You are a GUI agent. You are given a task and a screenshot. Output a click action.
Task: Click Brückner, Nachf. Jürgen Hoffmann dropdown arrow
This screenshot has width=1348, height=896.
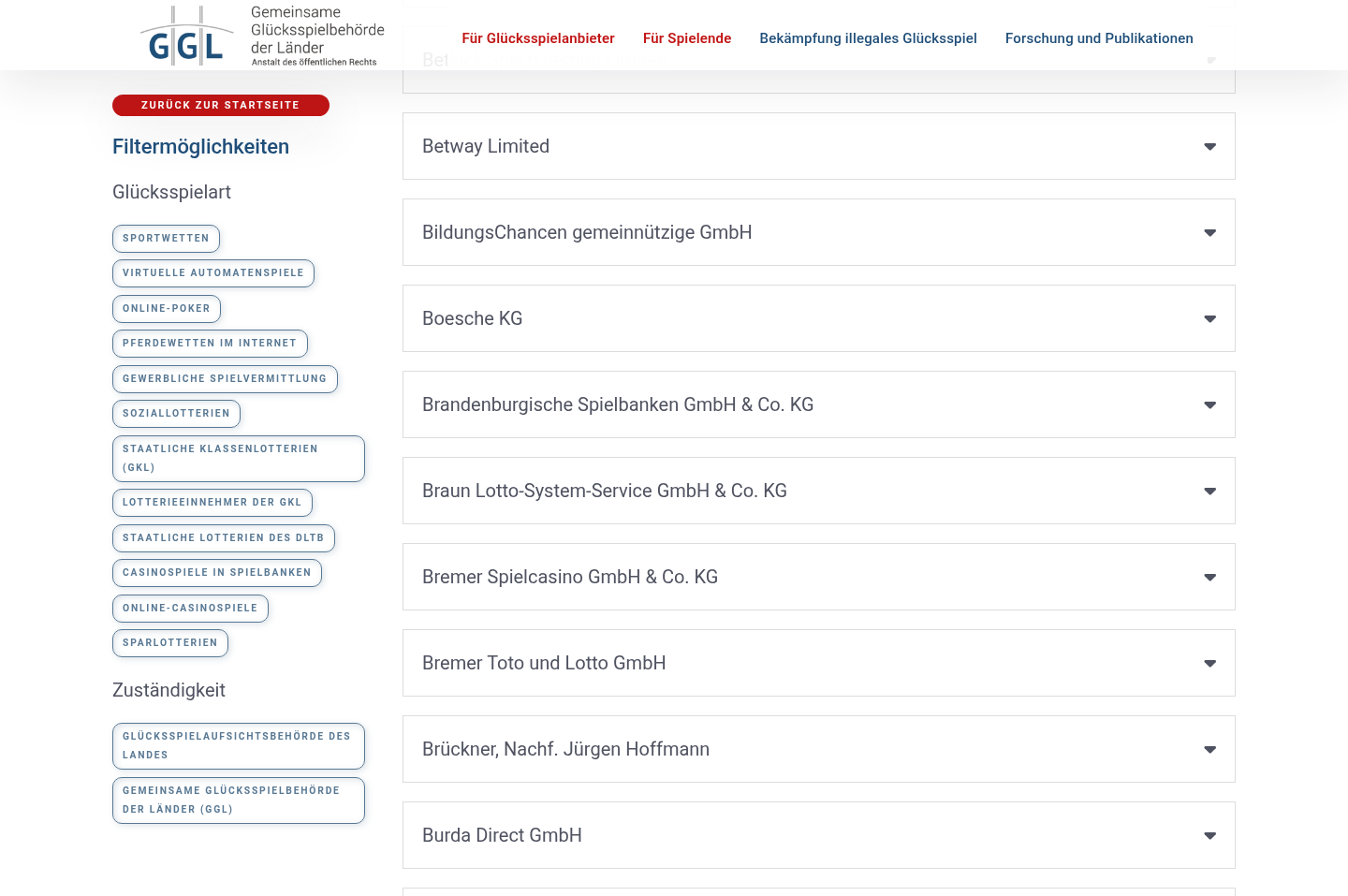tap(1210, 750)
